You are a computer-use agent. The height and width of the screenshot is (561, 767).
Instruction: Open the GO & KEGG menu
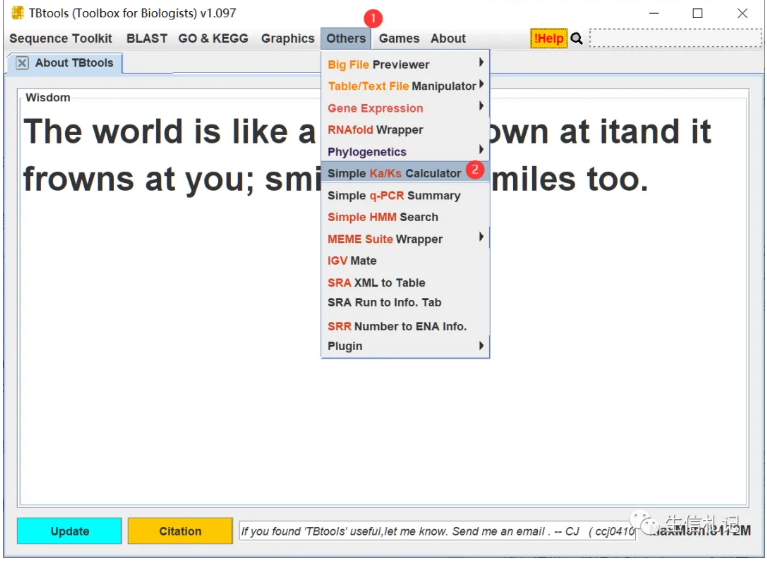click(x=214, y=39)
